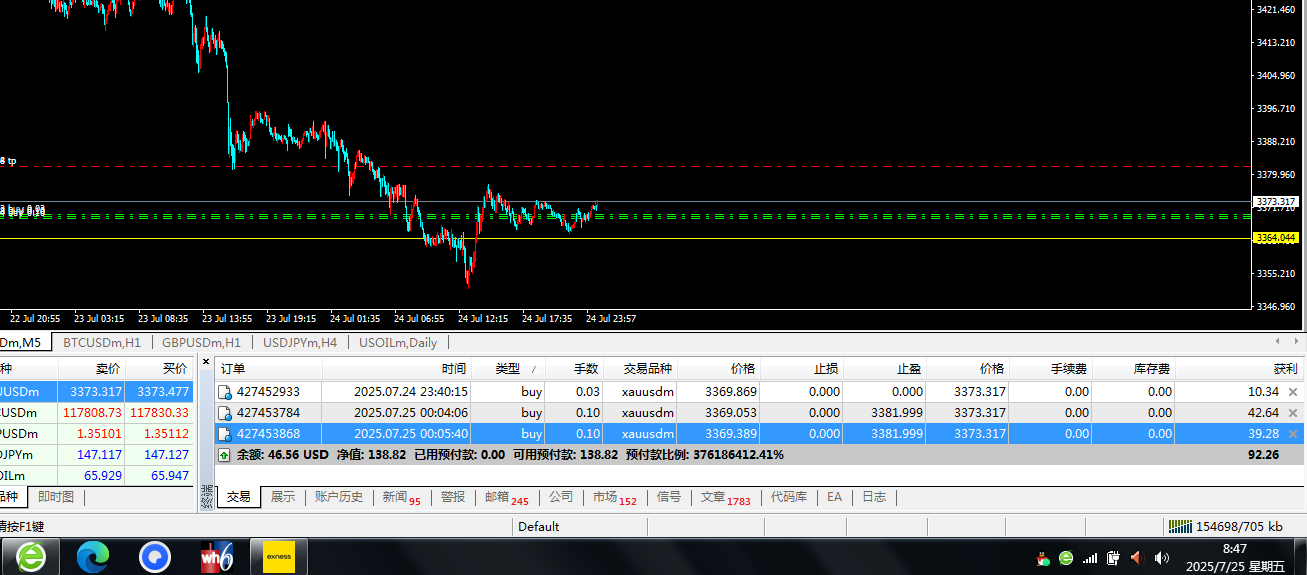Image resolution: width=1307 pixels, height=575 pixels.
Task: Click the total profit value 92.26
Action: pos(1263,454)
